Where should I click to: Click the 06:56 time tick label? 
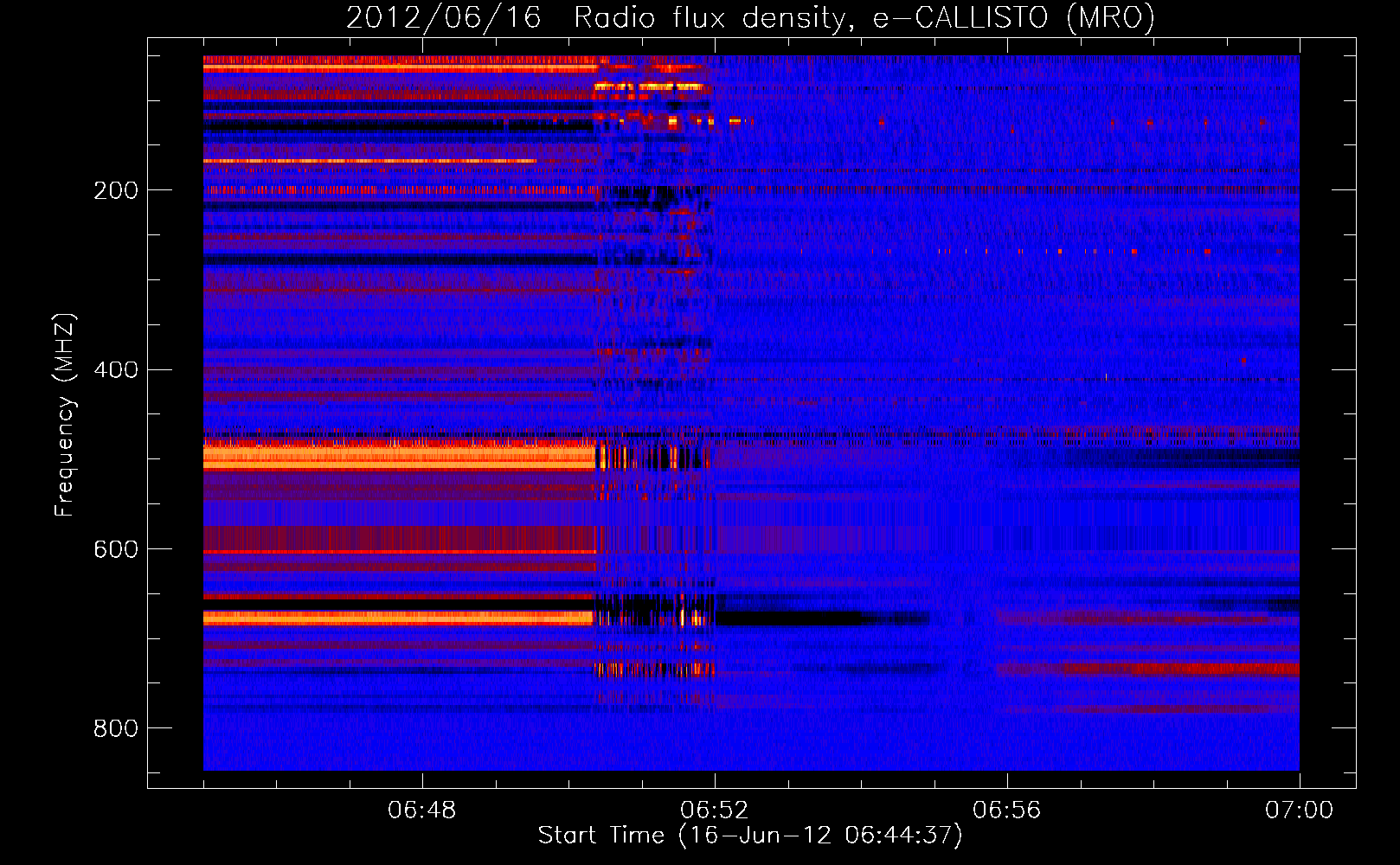(x=1007, y=811)
